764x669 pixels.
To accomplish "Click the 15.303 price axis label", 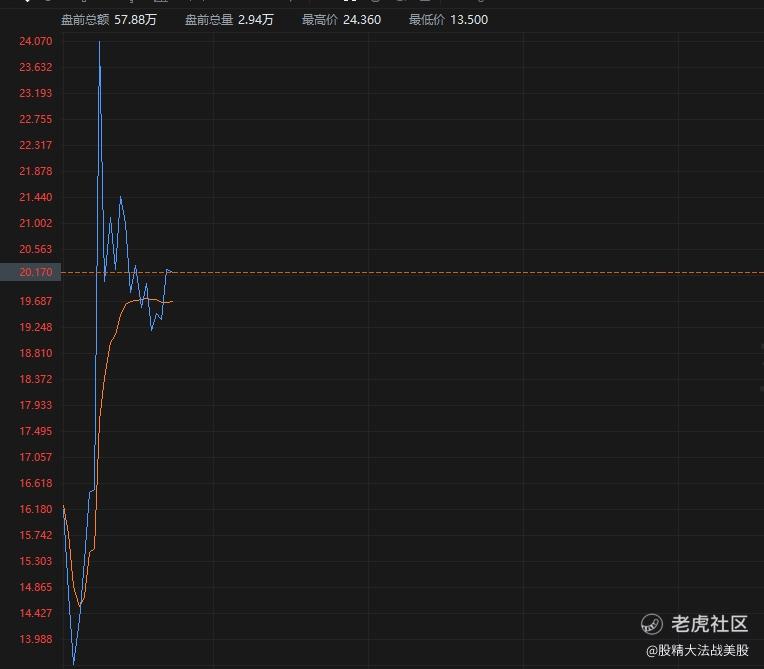I will pos(36,561).
